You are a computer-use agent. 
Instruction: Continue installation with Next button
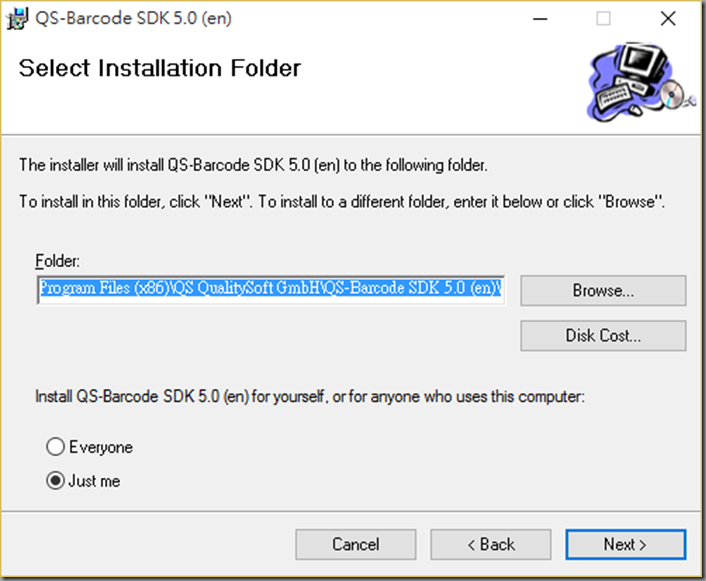click(x=626, y=545)
